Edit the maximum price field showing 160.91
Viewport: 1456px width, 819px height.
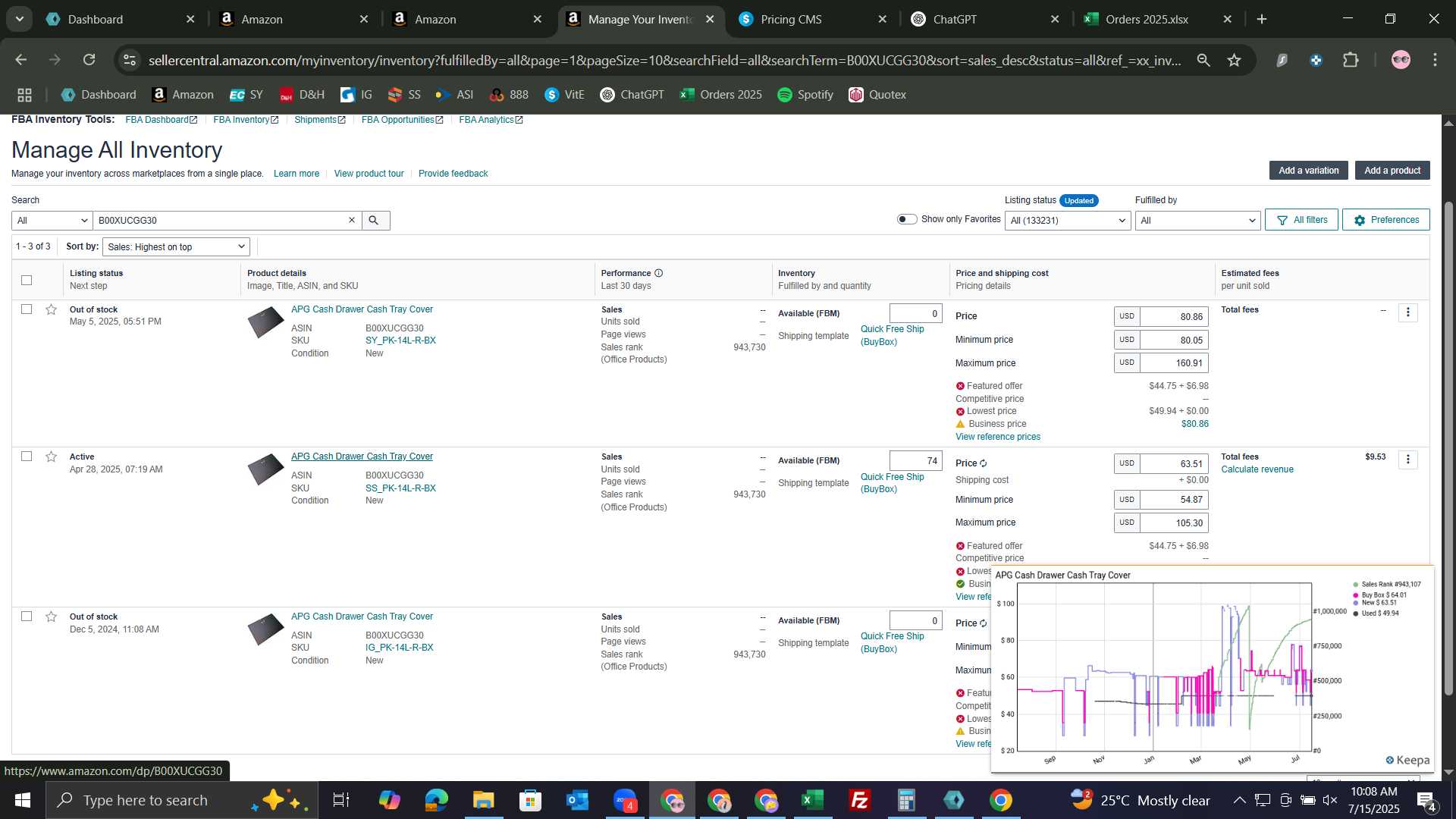1174,363
